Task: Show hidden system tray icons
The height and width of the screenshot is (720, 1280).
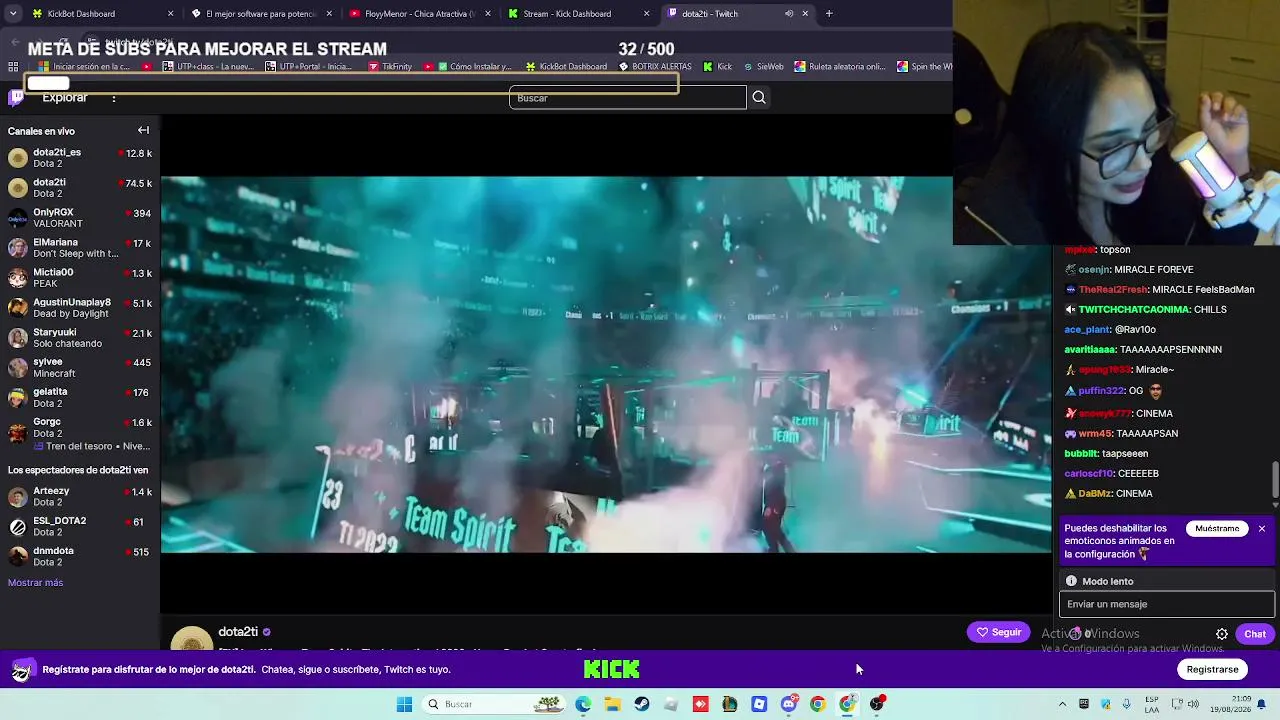Action: coord(1062,704)
